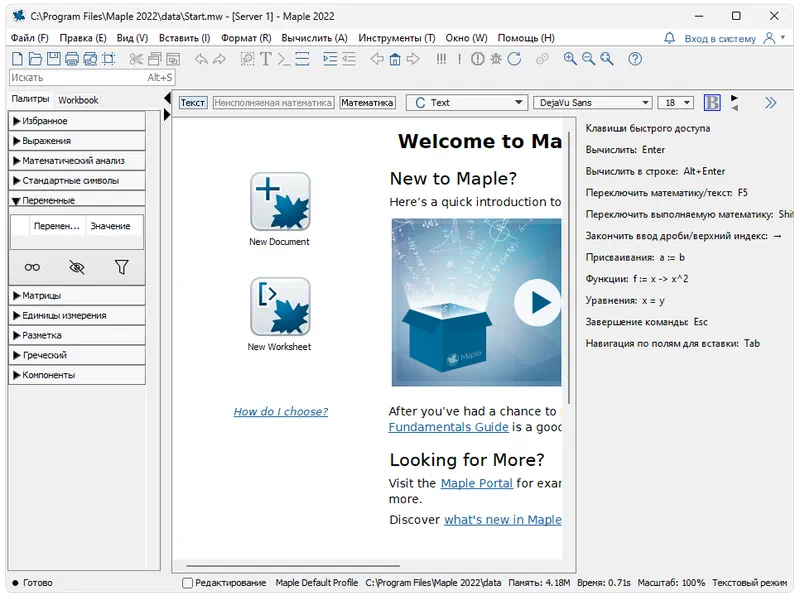Paste using the paste toolbar icon

pyautogui.click(x=173, y=59)
